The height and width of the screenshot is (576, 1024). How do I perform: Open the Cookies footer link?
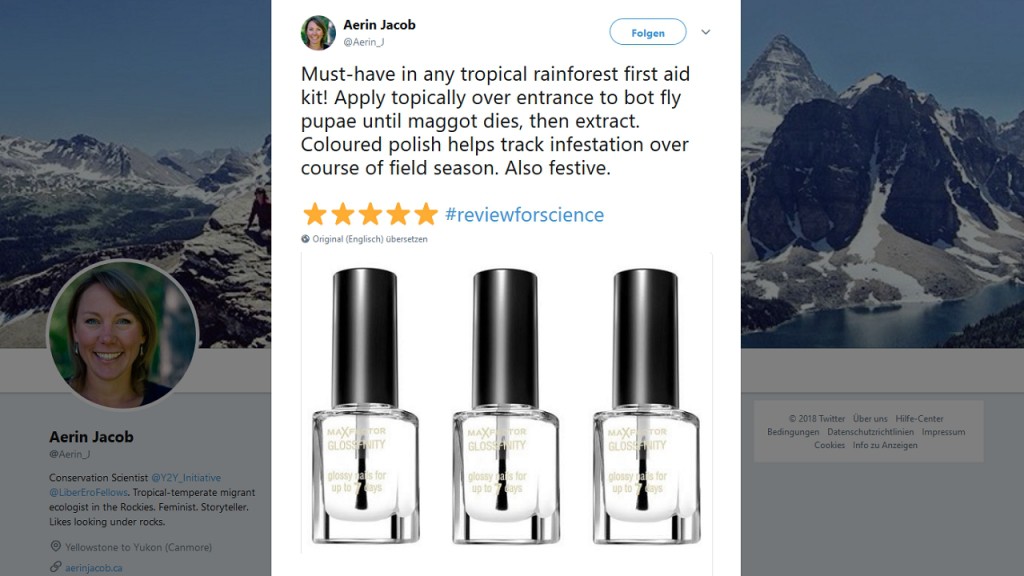(x=829, y=445)
